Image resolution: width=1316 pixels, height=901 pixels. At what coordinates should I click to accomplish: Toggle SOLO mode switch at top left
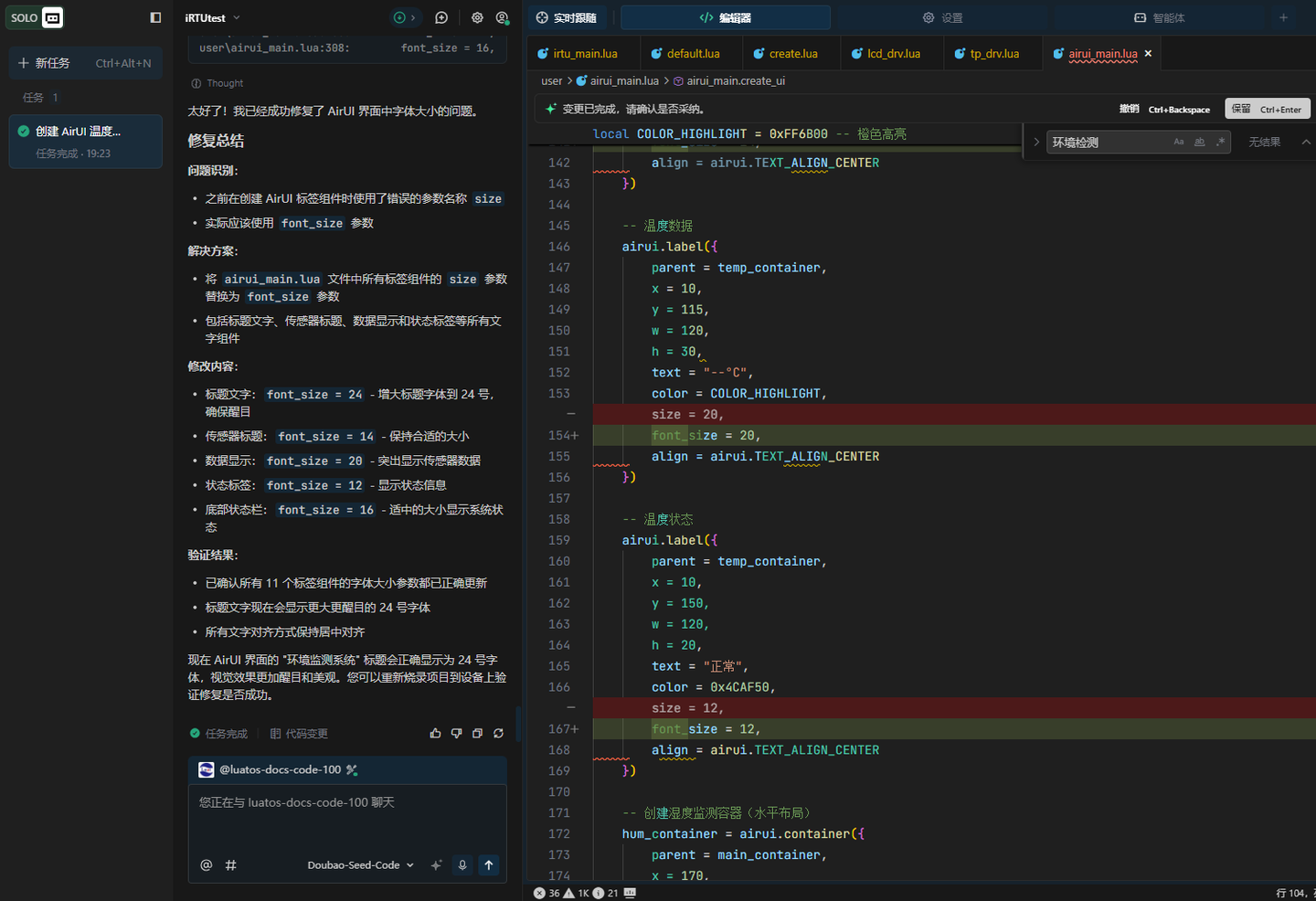[35, 17]
